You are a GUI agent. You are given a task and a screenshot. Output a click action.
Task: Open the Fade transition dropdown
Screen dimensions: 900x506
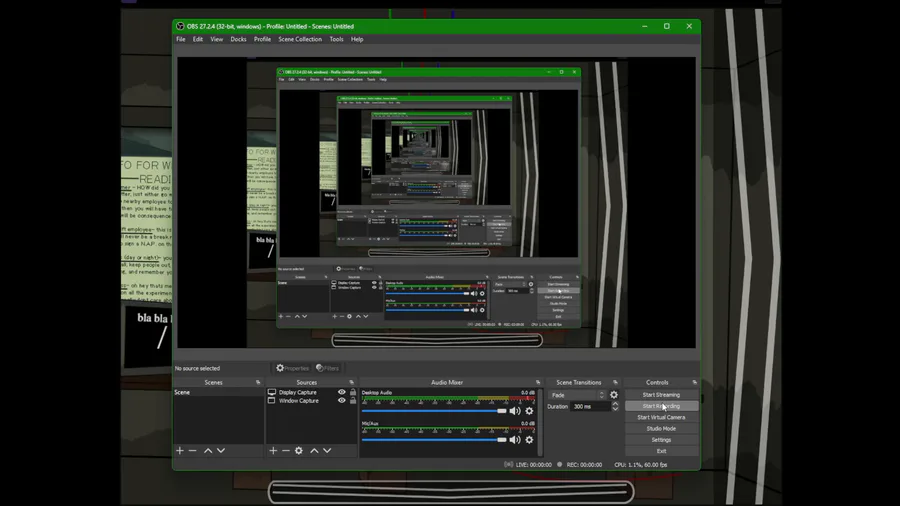pos(577,395)
